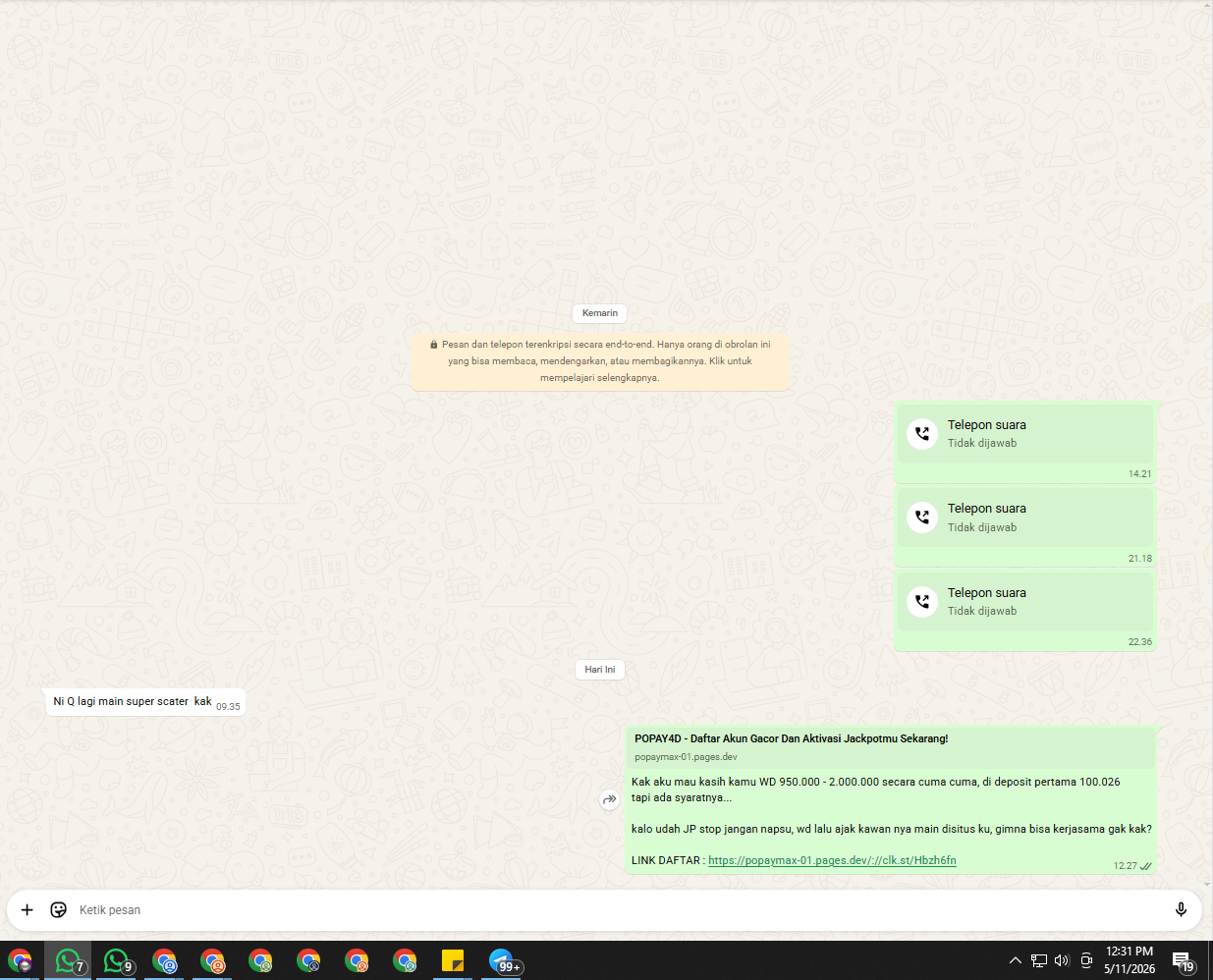The width and height of the screenshot is (1213, 980).
Task: Click the 09.35 timestamp on incoming message
Action: (228, 707)
